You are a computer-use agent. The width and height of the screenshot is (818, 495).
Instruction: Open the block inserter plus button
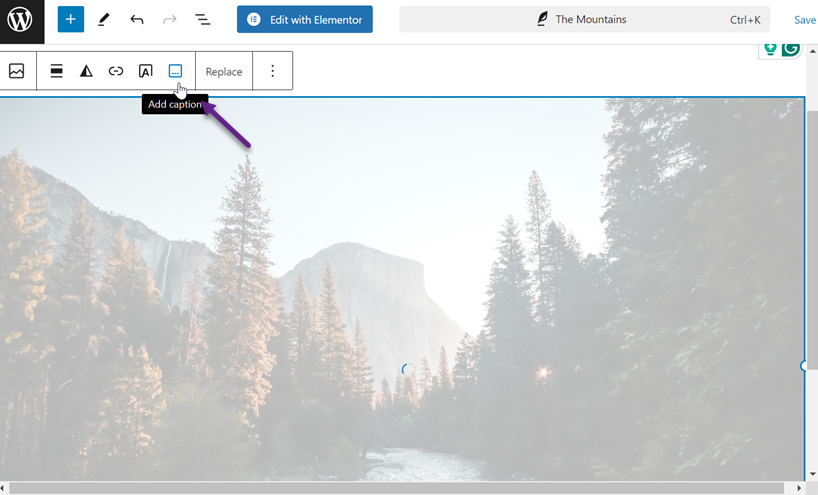pos(70,20)
